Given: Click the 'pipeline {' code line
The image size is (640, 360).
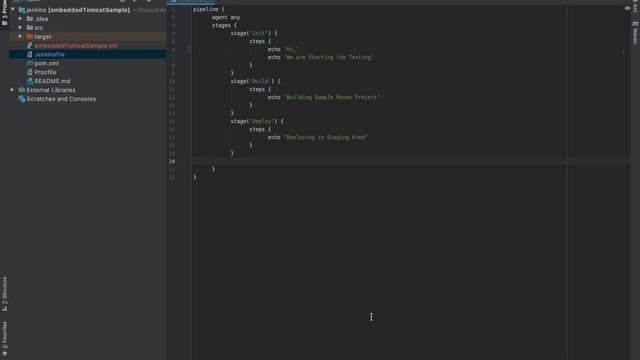Looking at the screenshot, I should 209,9.
